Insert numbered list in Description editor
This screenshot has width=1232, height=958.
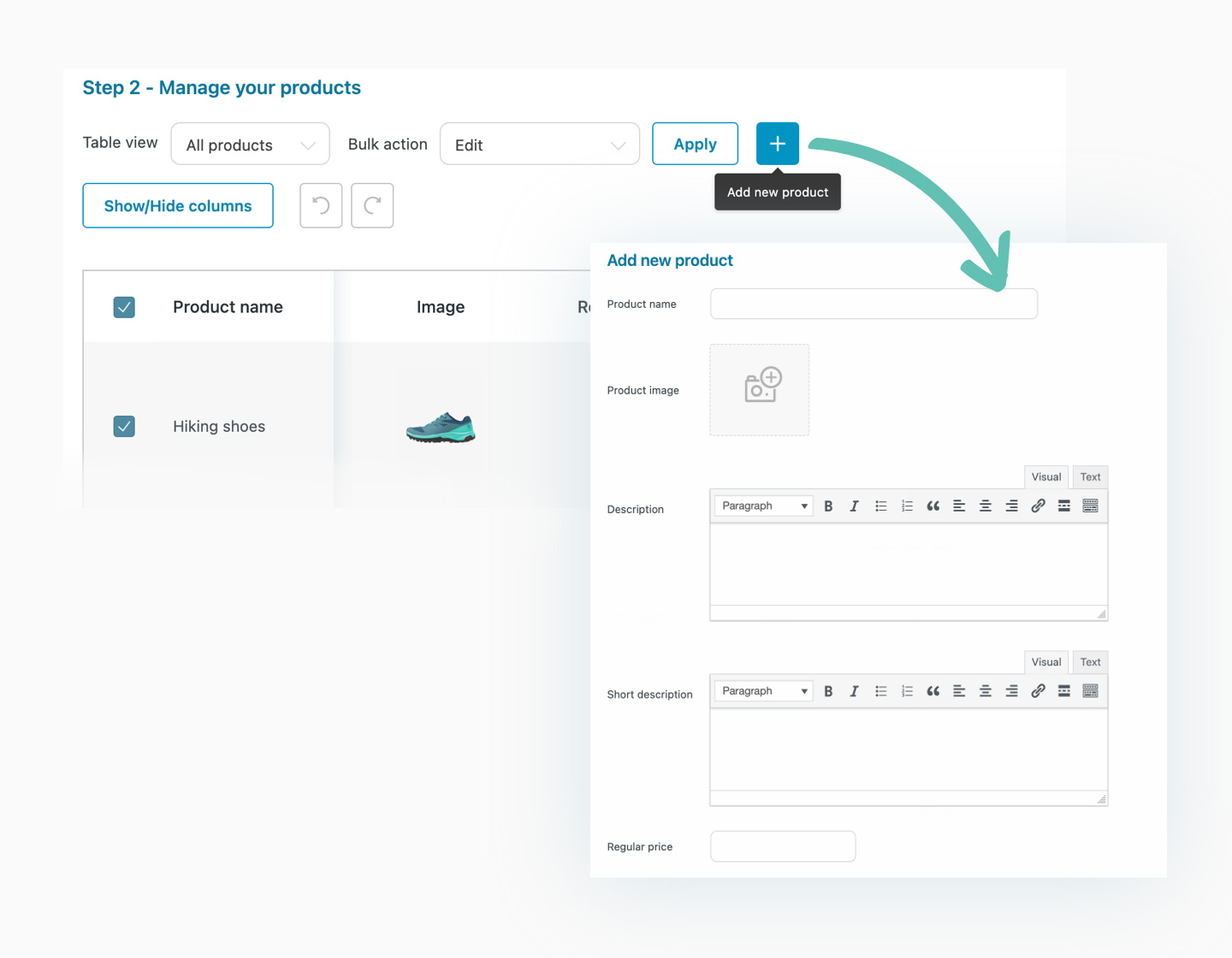(x=907, y=506)
